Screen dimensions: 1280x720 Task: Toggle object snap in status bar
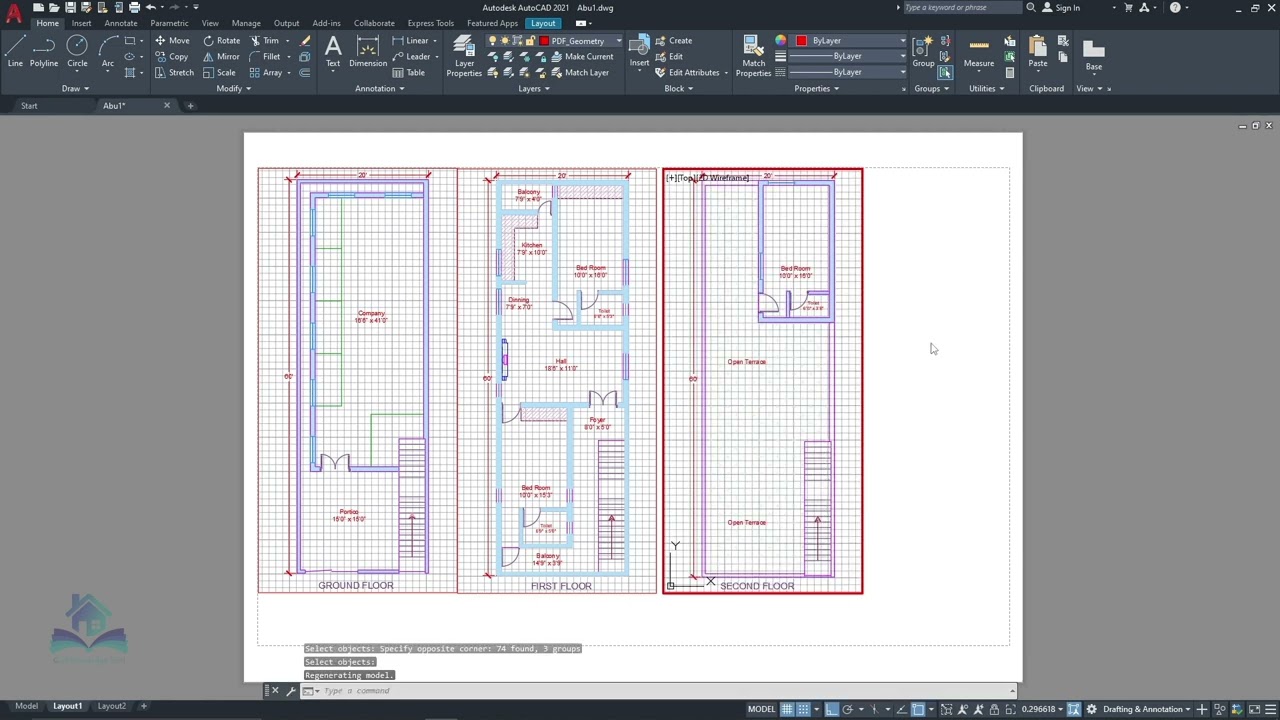click(918, 709)
